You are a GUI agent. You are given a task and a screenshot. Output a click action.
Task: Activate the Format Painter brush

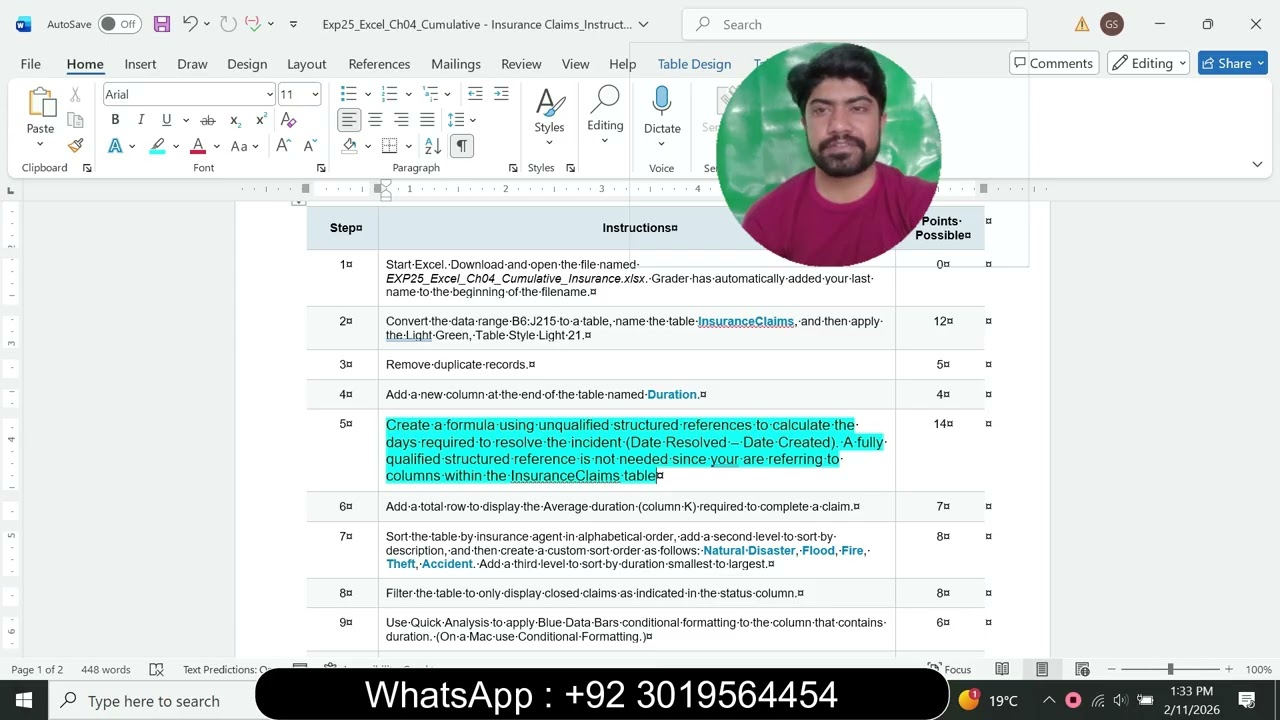click(x=75, y=146)
